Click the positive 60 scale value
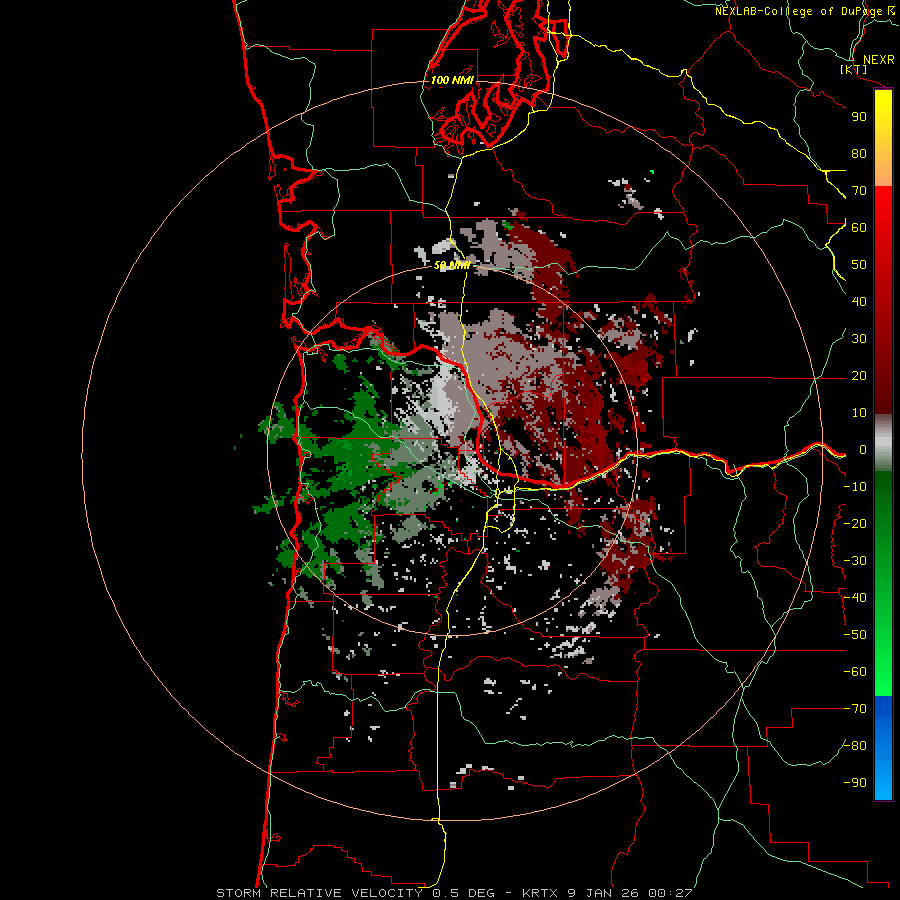The height and width of the screenshot is (900, 900). pyautogui.click(x=859, y=228)
